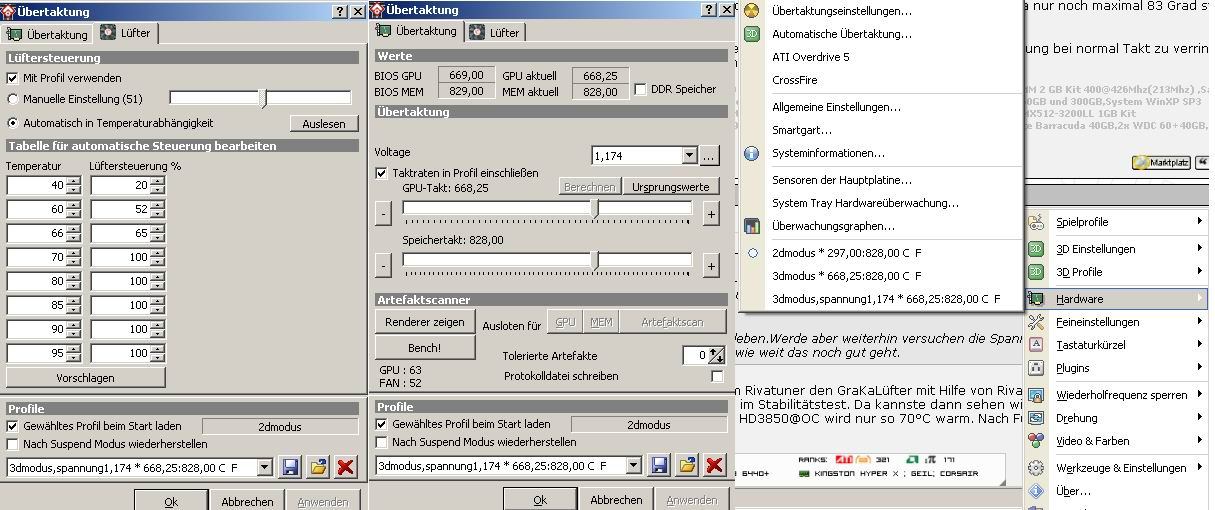Click the Renderer zeigen button
The width and height of the screenshot is (1215, 510).
pos(425,322)
